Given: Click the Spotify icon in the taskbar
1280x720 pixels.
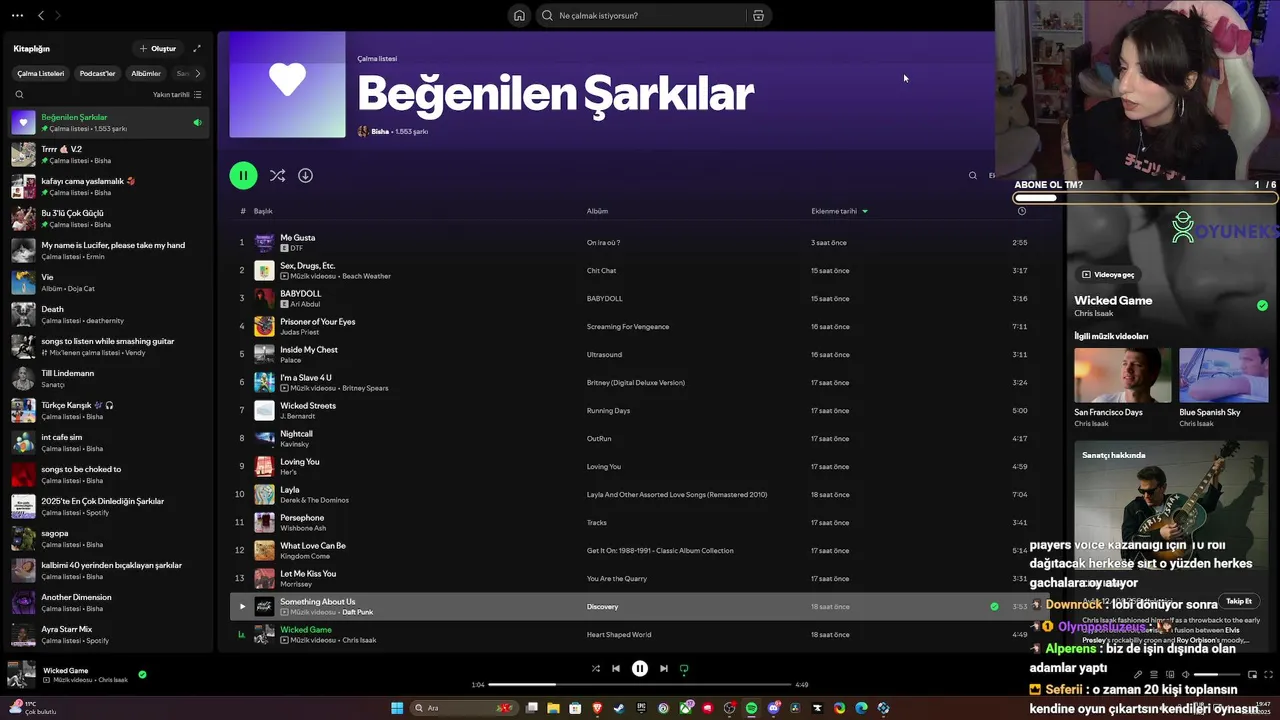Looking at the screenshot, I should click(751, 708).
